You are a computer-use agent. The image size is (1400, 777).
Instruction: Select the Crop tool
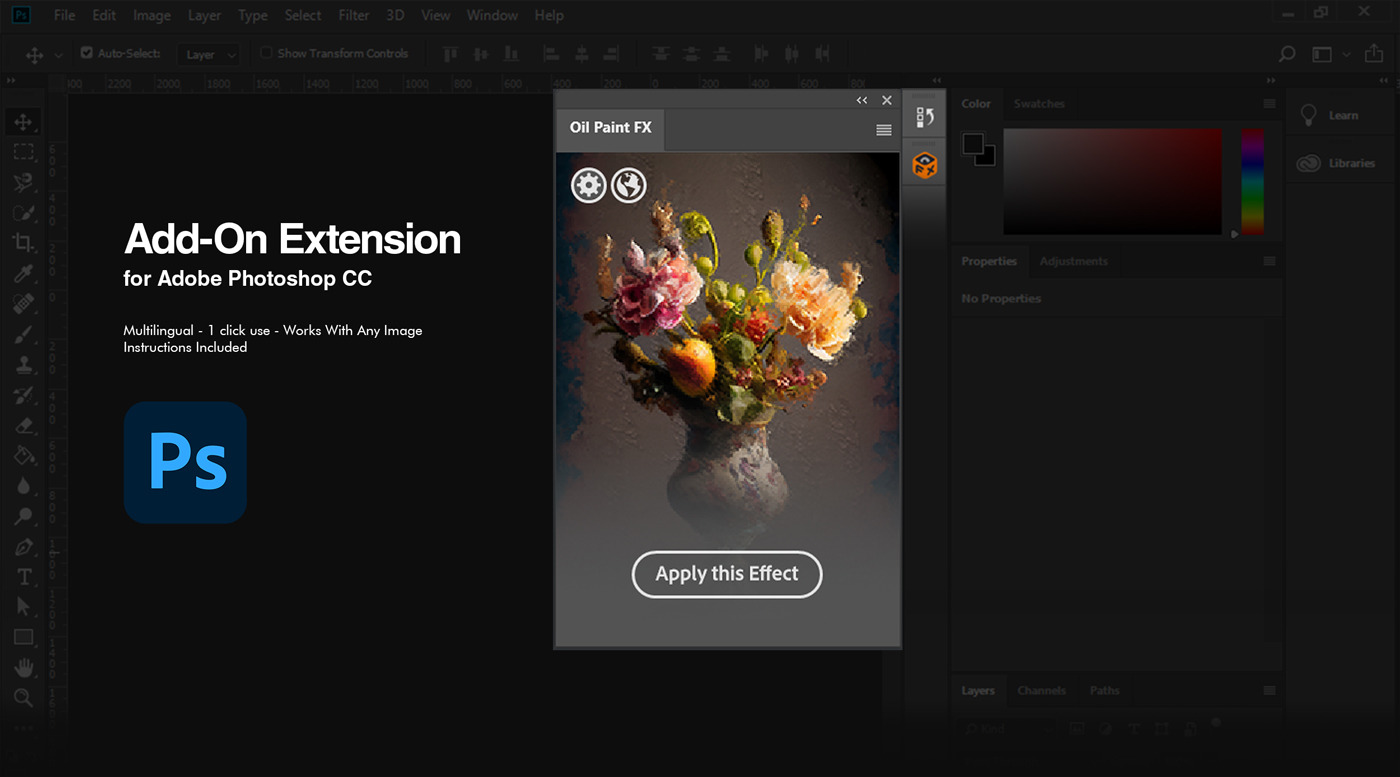23,243
